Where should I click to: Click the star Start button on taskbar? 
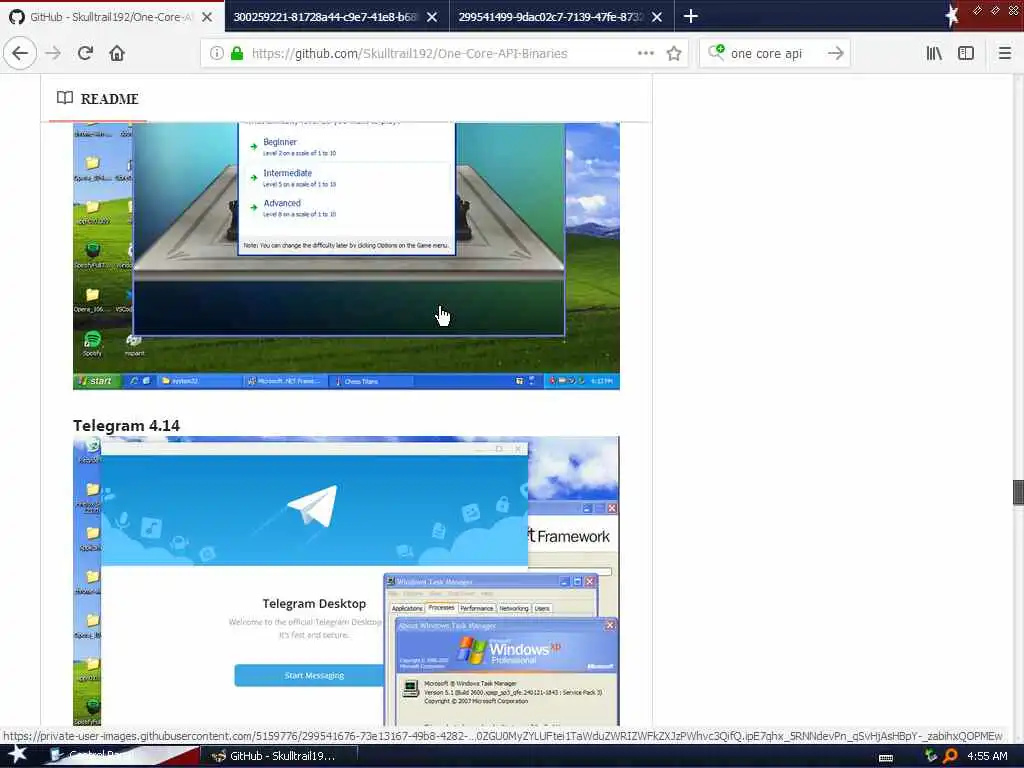coord(17,755)
